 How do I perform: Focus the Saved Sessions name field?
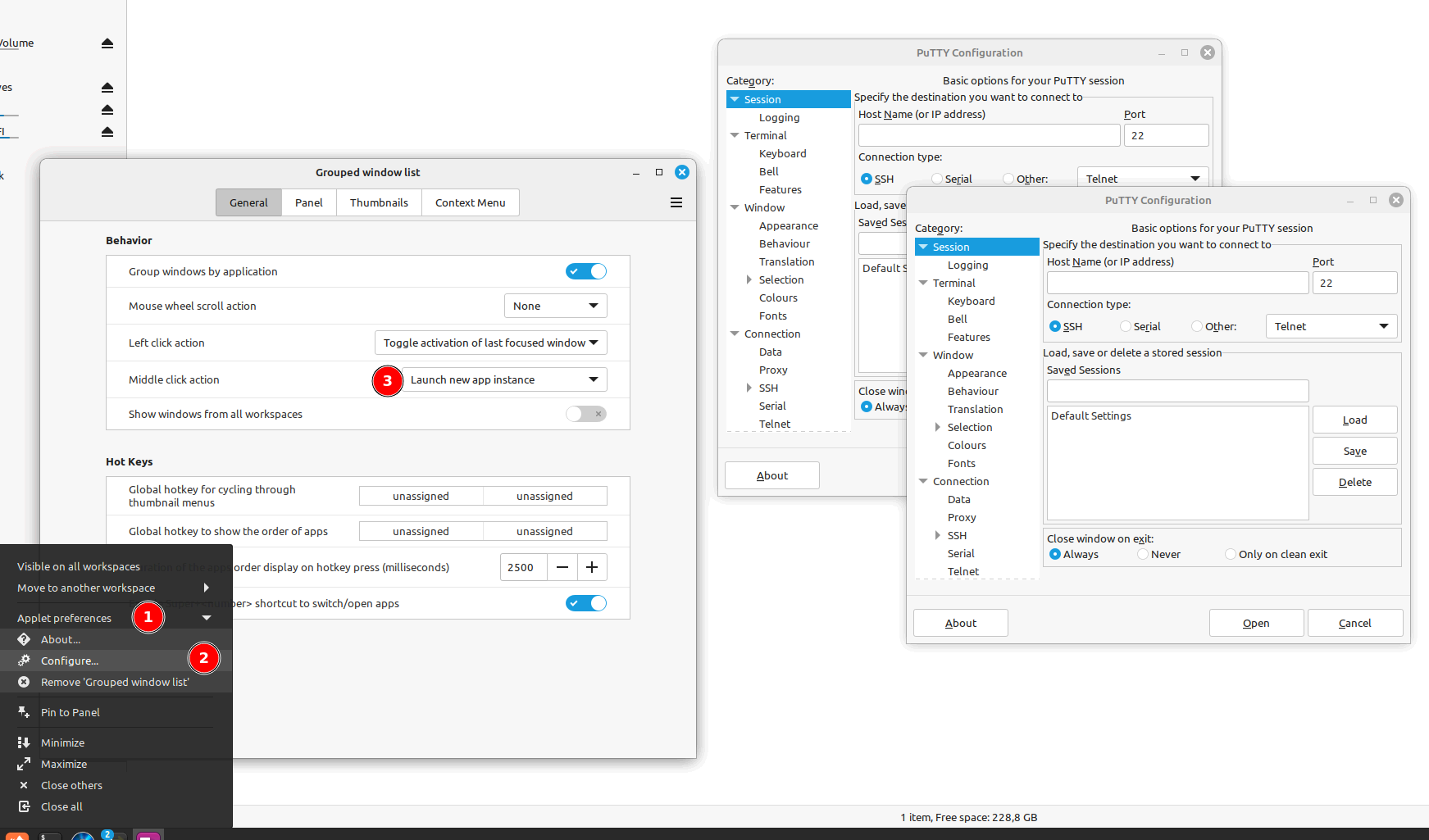1177,391
